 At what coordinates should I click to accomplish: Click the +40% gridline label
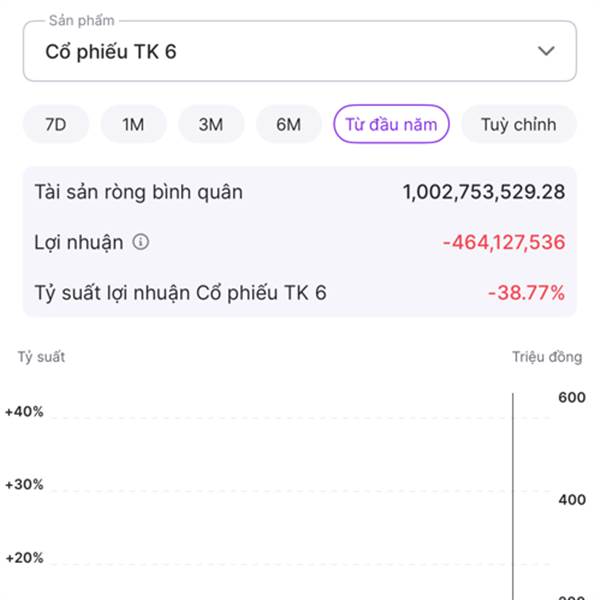(24, 411)
